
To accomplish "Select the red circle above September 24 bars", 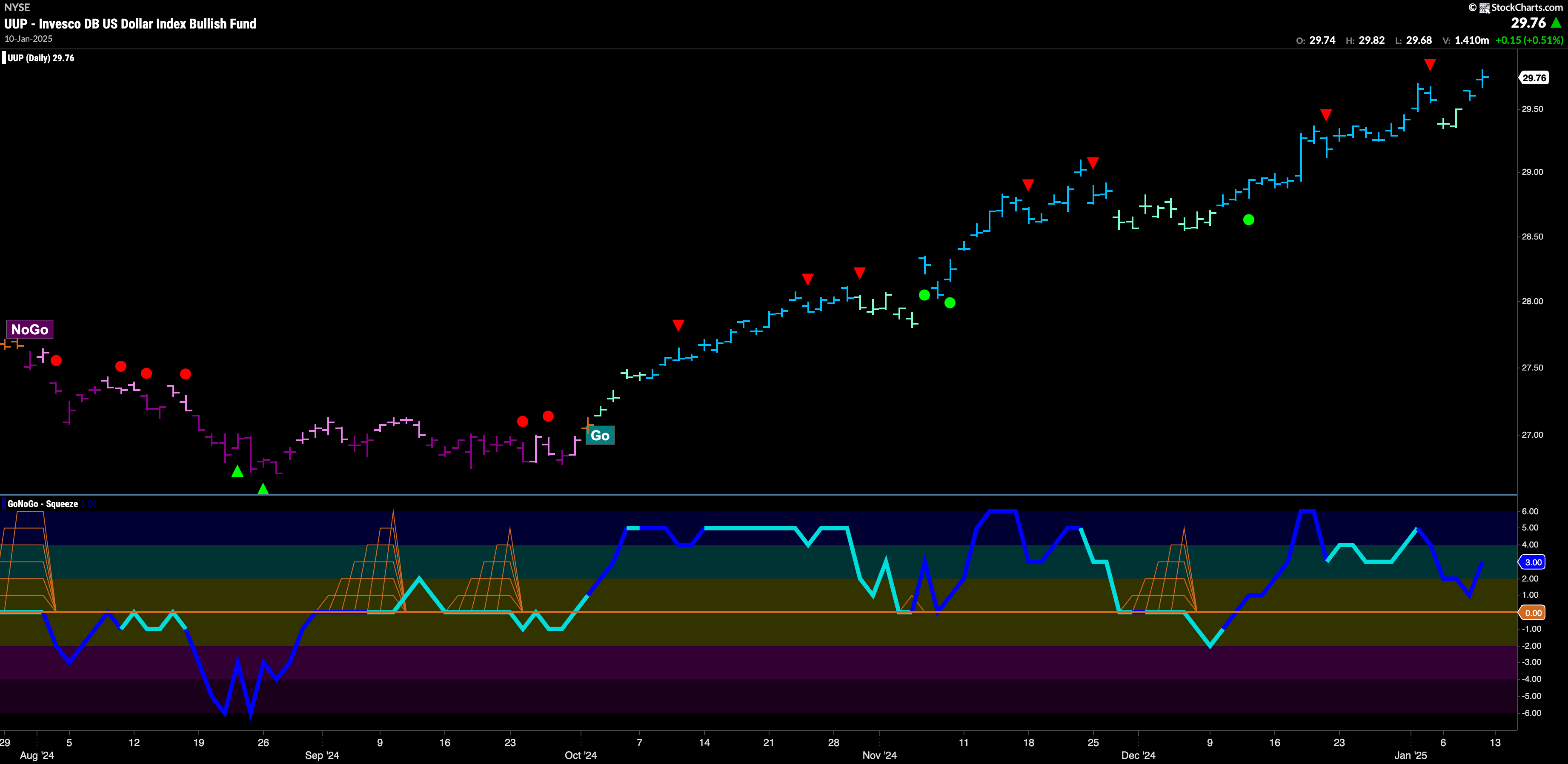I will [x=522, y=421].
